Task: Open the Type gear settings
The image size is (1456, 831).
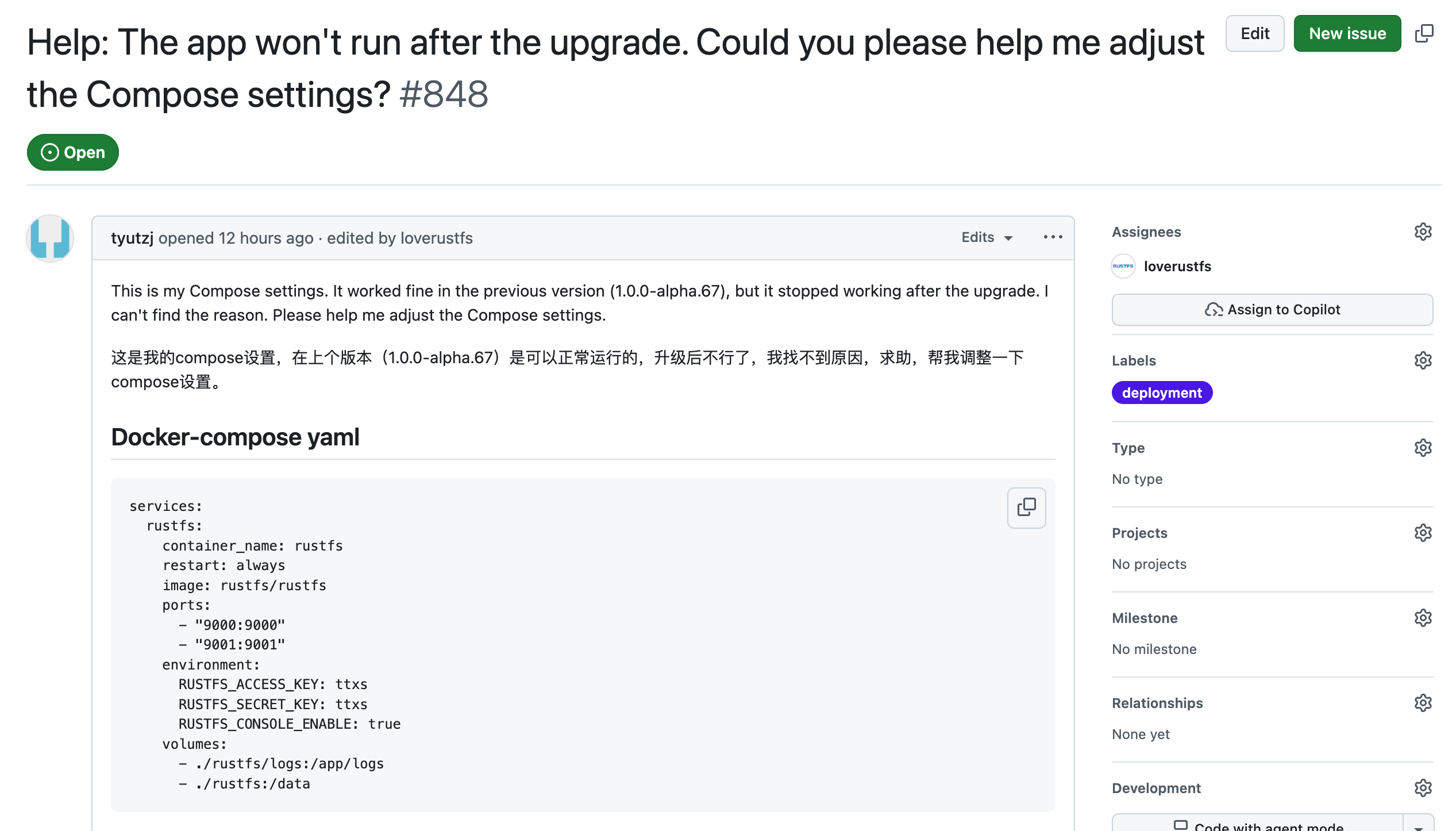Action: click(x=1423, y=448)
